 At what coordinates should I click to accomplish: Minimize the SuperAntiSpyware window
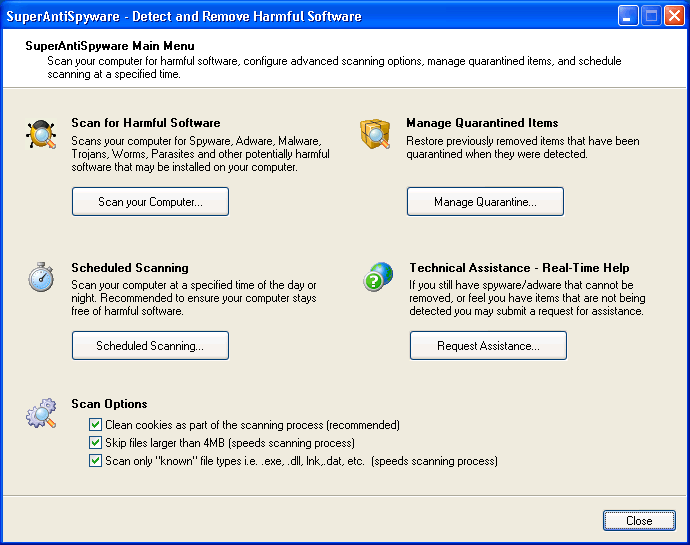(628, 16)
